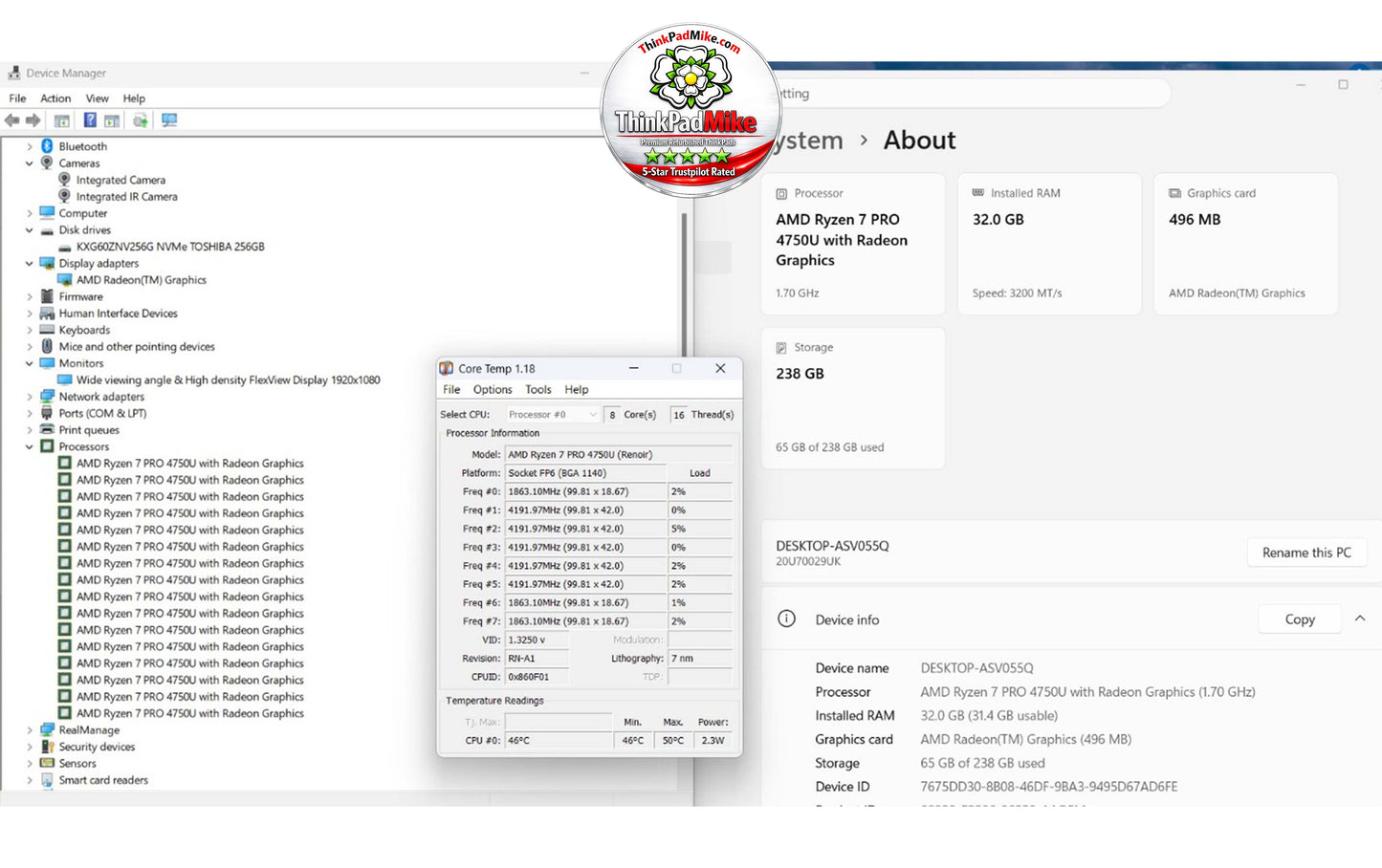Click the Storage card icon in Settings

coord(781,348)
